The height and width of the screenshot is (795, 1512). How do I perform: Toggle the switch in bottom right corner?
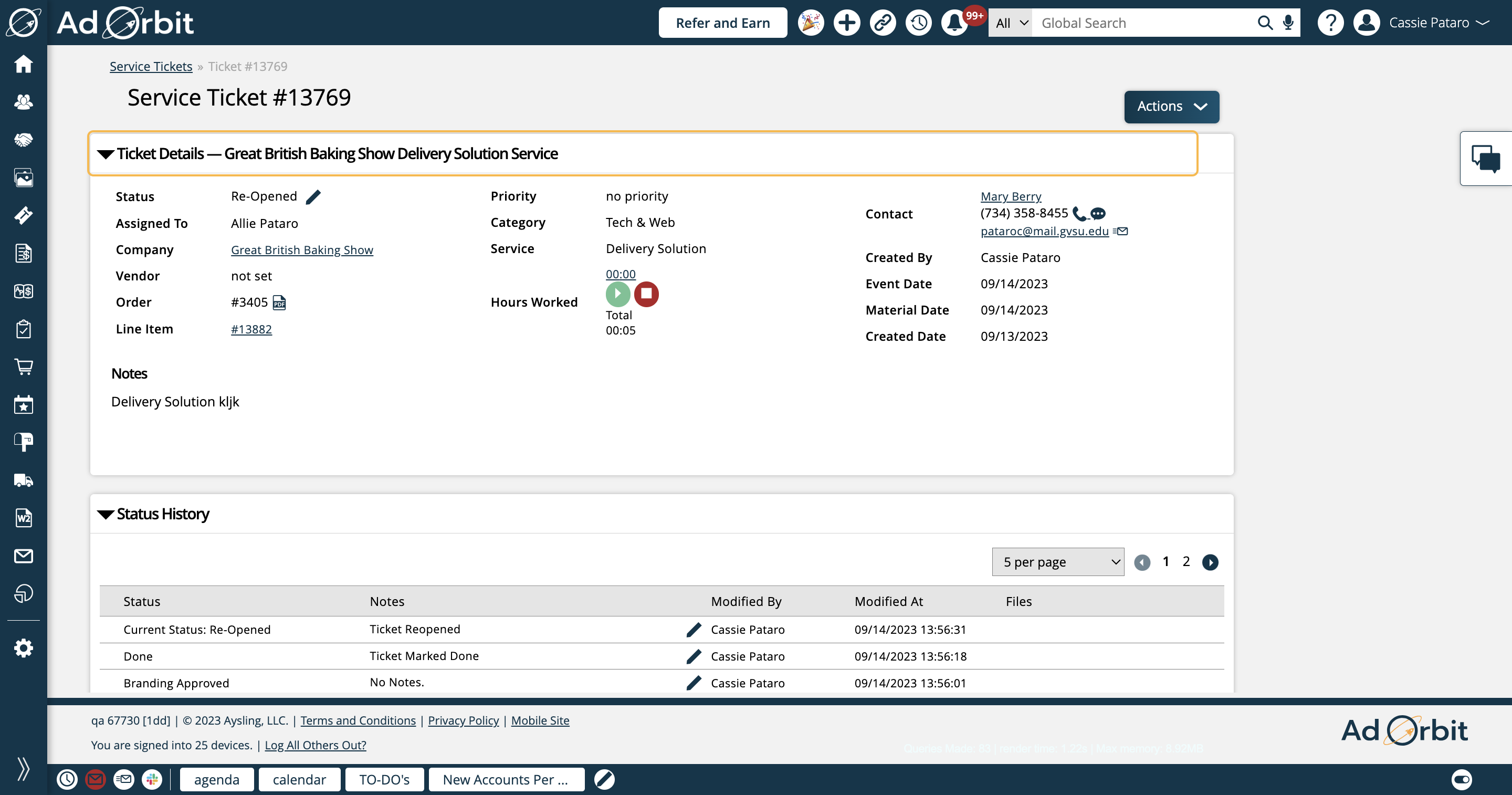coord(1462,779)
